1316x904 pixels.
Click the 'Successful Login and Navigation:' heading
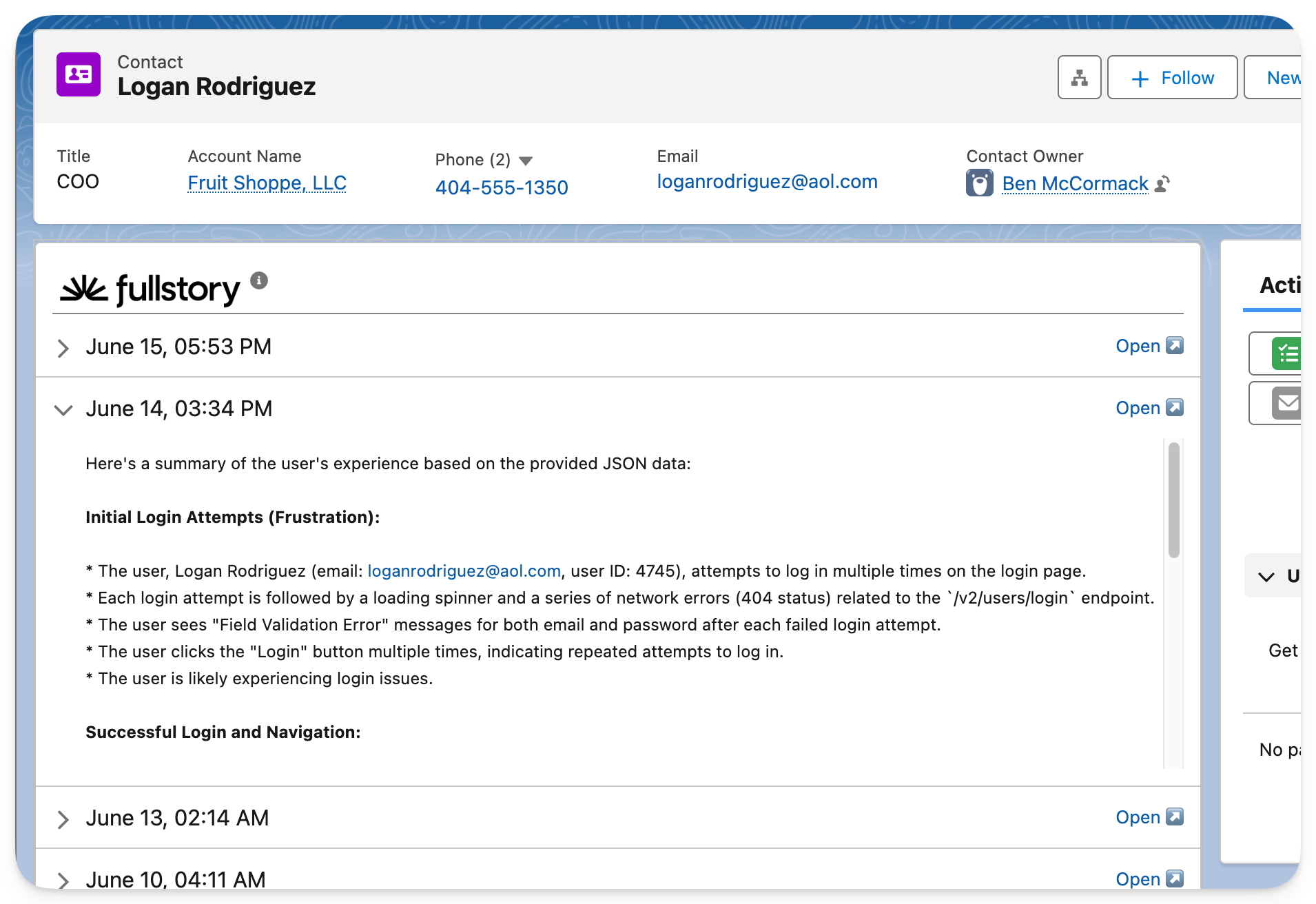pyautogui.click(x=223, y=732)
